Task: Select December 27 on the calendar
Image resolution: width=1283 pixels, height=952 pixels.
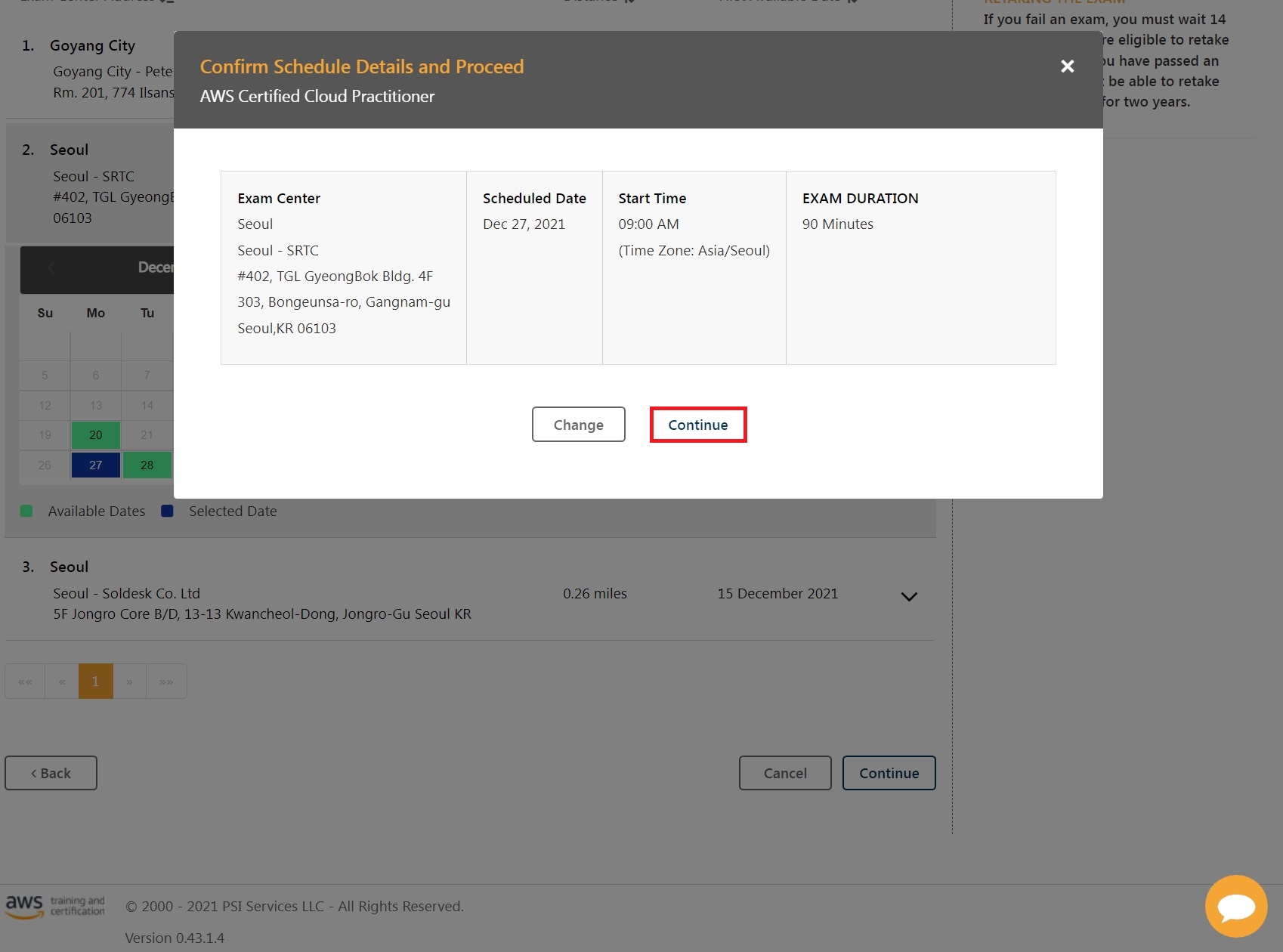Action: tap(96, 465)
